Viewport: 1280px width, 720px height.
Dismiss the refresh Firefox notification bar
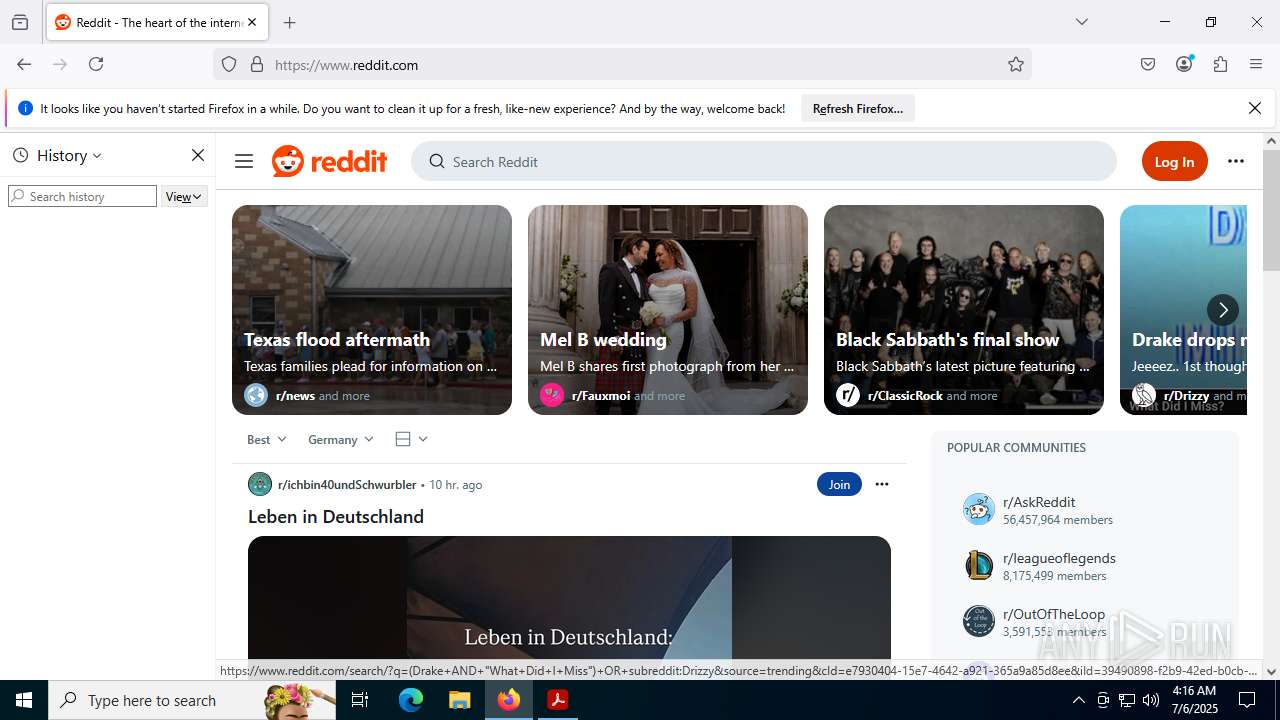coord(1255,108)
